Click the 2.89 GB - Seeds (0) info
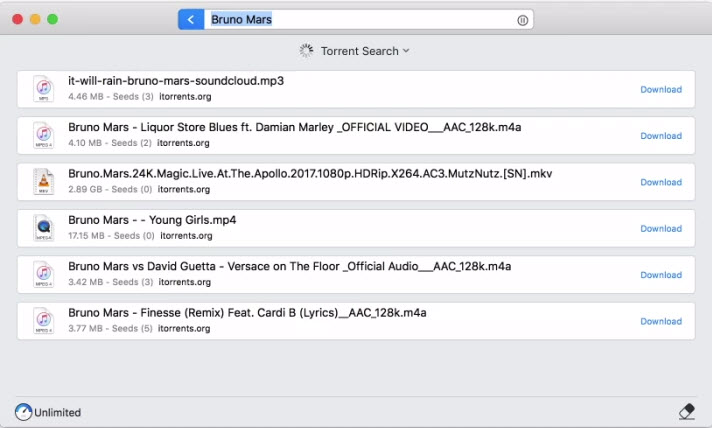712x428 pixels. [x=110, y=189]
